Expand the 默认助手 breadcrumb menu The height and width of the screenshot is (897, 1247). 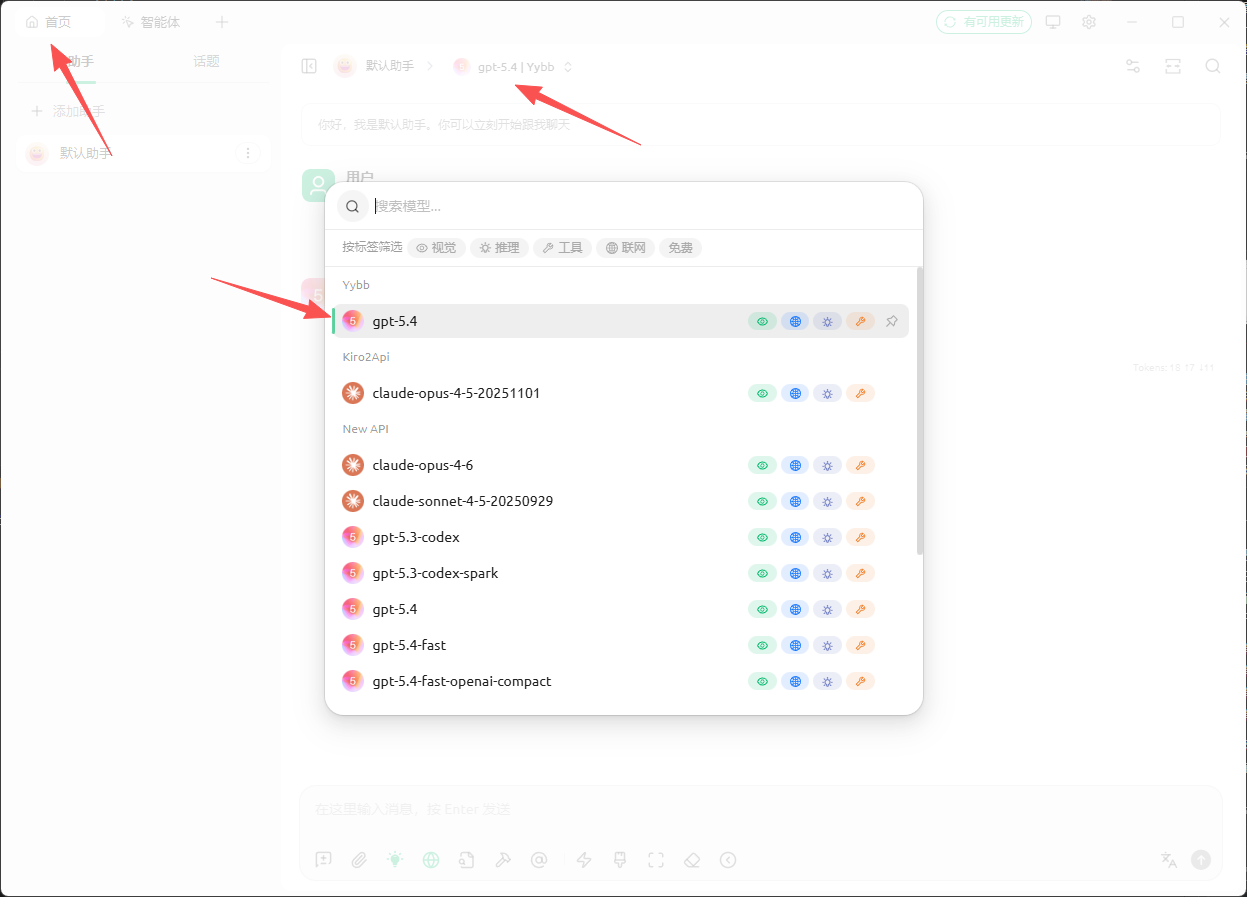389,65
